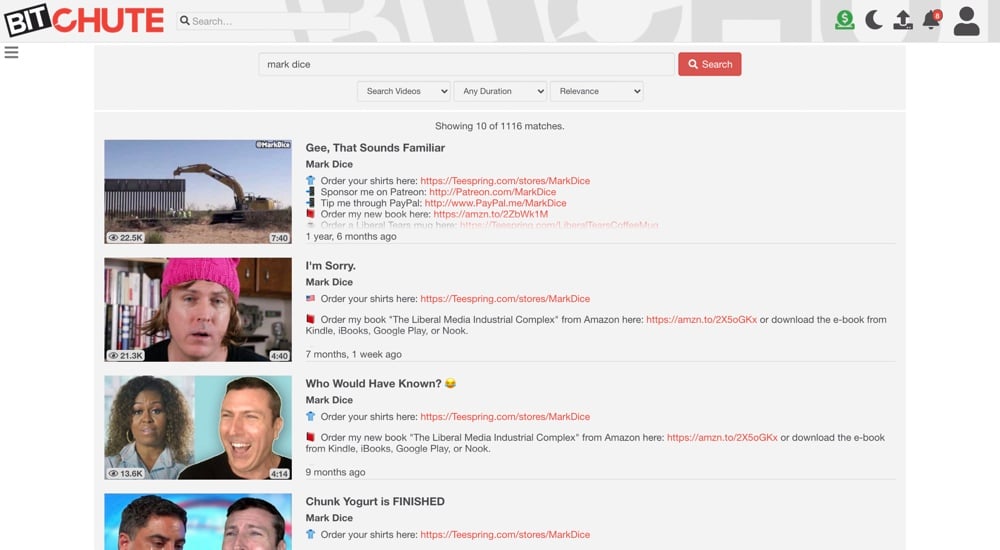Click the 'mark dice' search query field
Screen dimensions: 1000x550
(x=466, y=64)
